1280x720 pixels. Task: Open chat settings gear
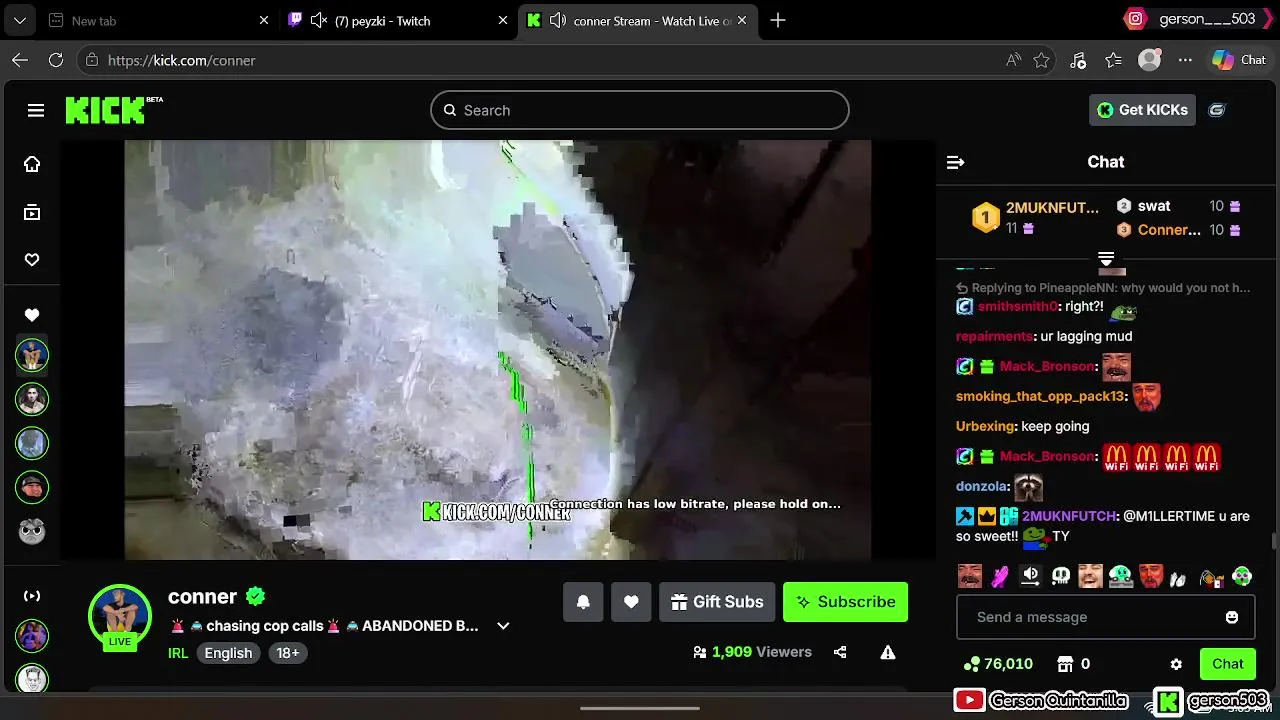1176,664
